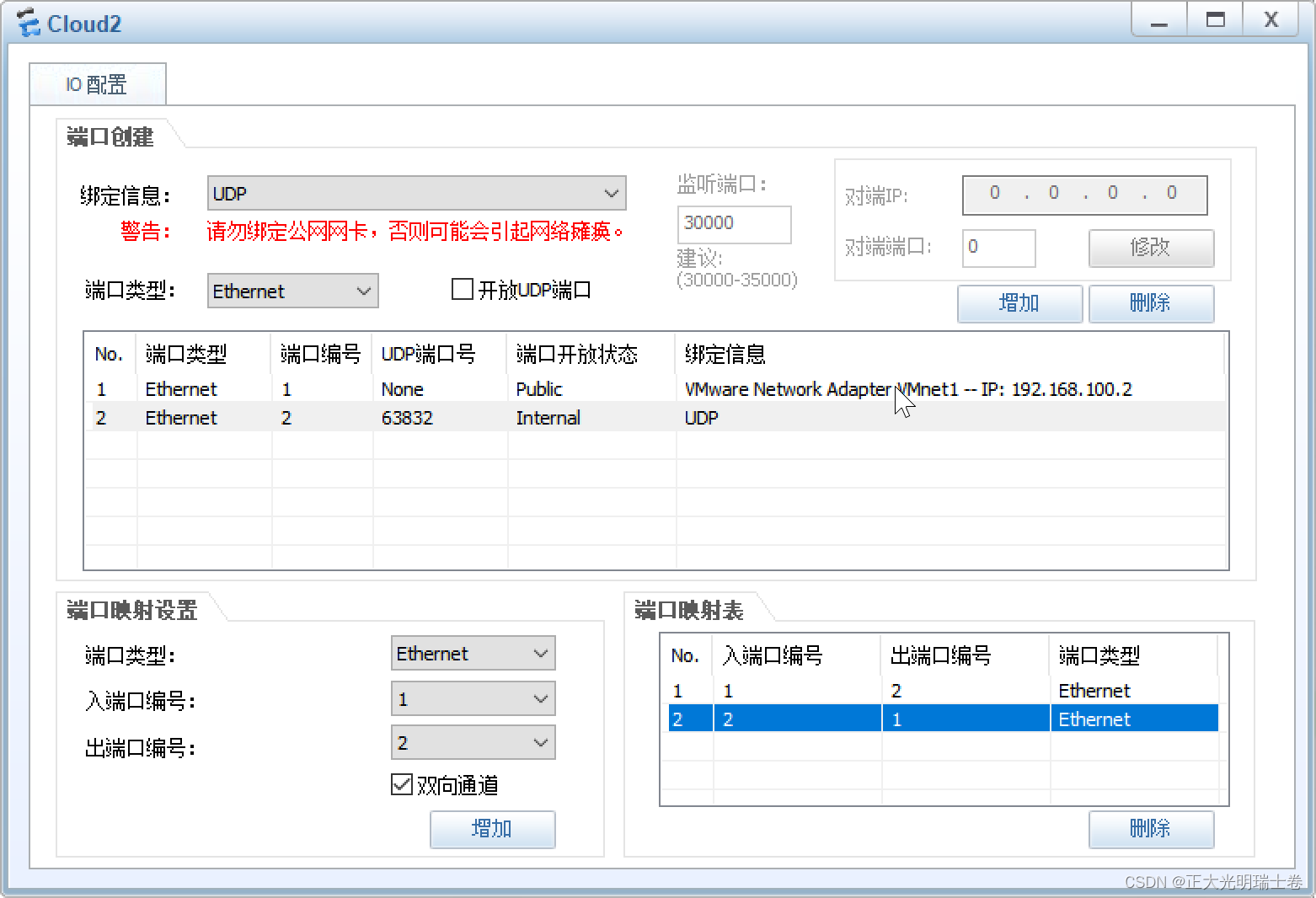Select port row with VMware Network Adapter VMnet1
This screenshot has height=898, width=1316.
[655, 389]
